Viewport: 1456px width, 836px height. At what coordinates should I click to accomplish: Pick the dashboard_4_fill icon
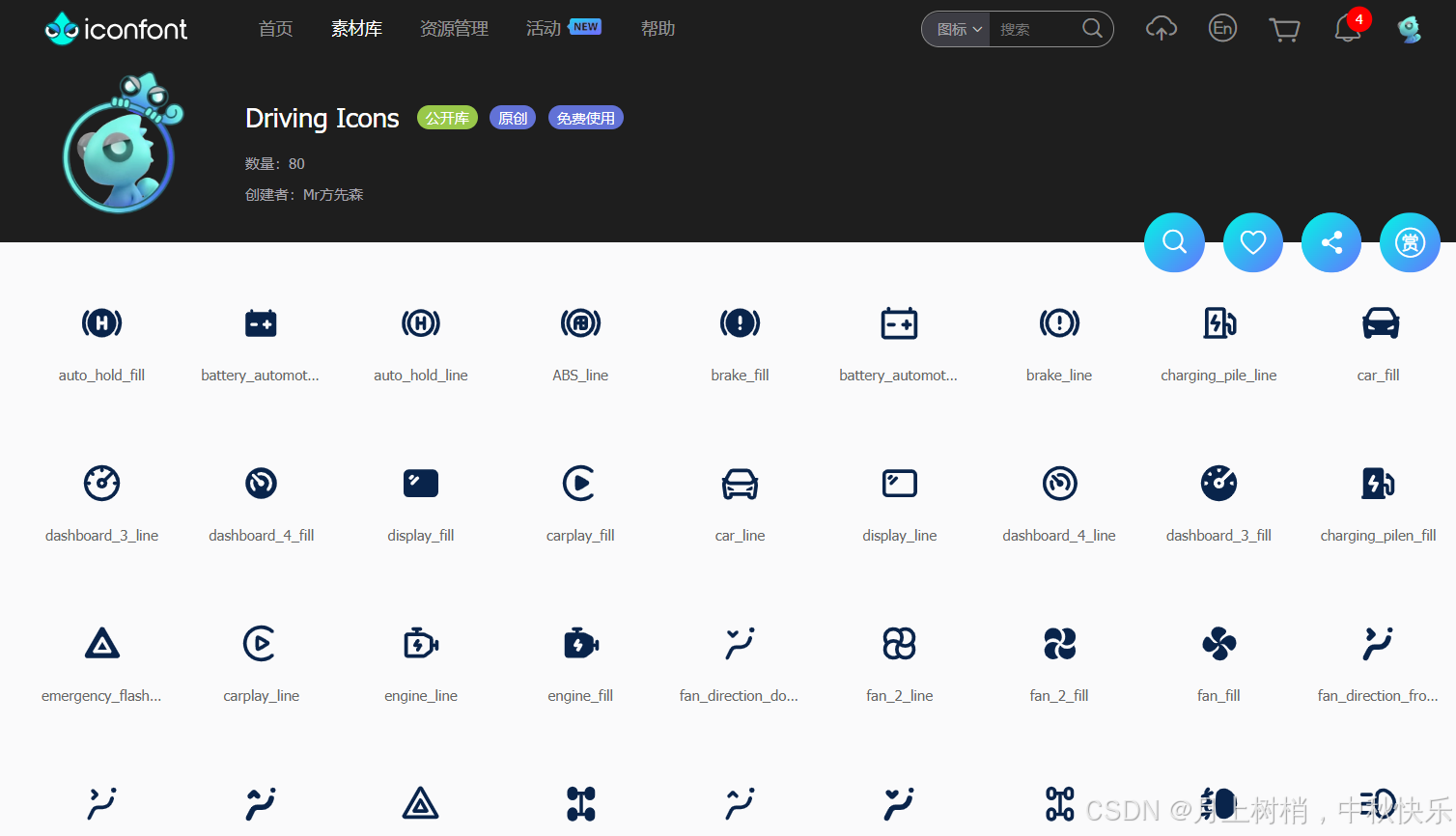[x=261, y=484]
